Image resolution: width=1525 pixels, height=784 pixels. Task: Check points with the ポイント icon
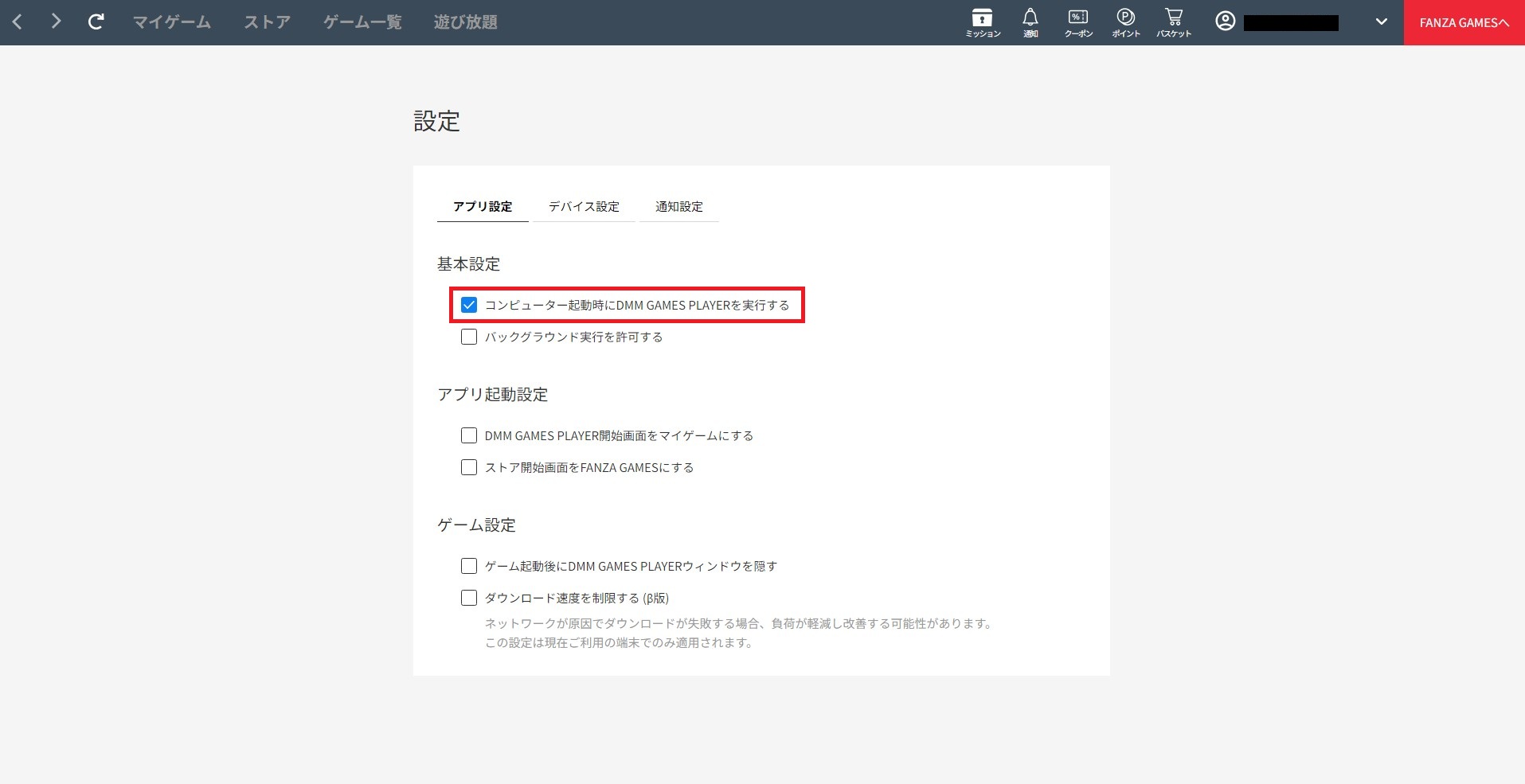point(1125,21)
